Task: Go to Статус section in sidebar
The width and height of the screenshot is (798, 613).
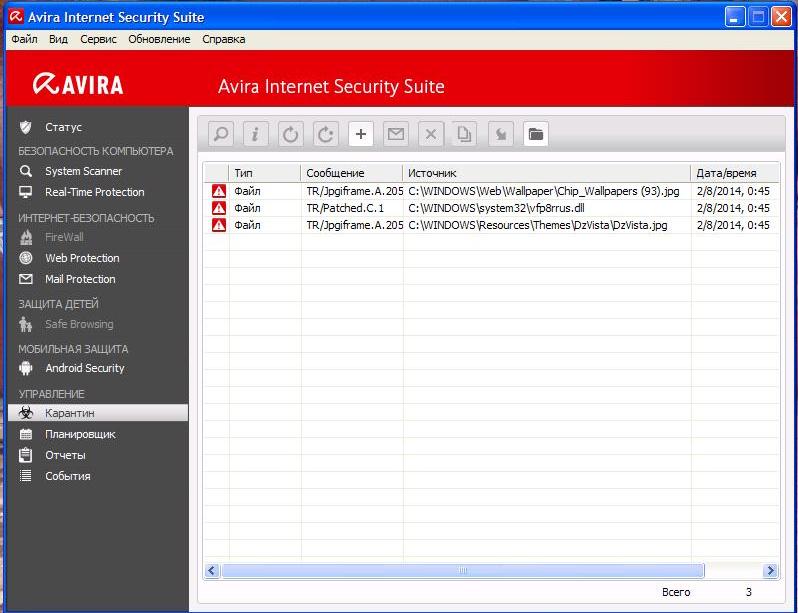Action: point(63,127)
